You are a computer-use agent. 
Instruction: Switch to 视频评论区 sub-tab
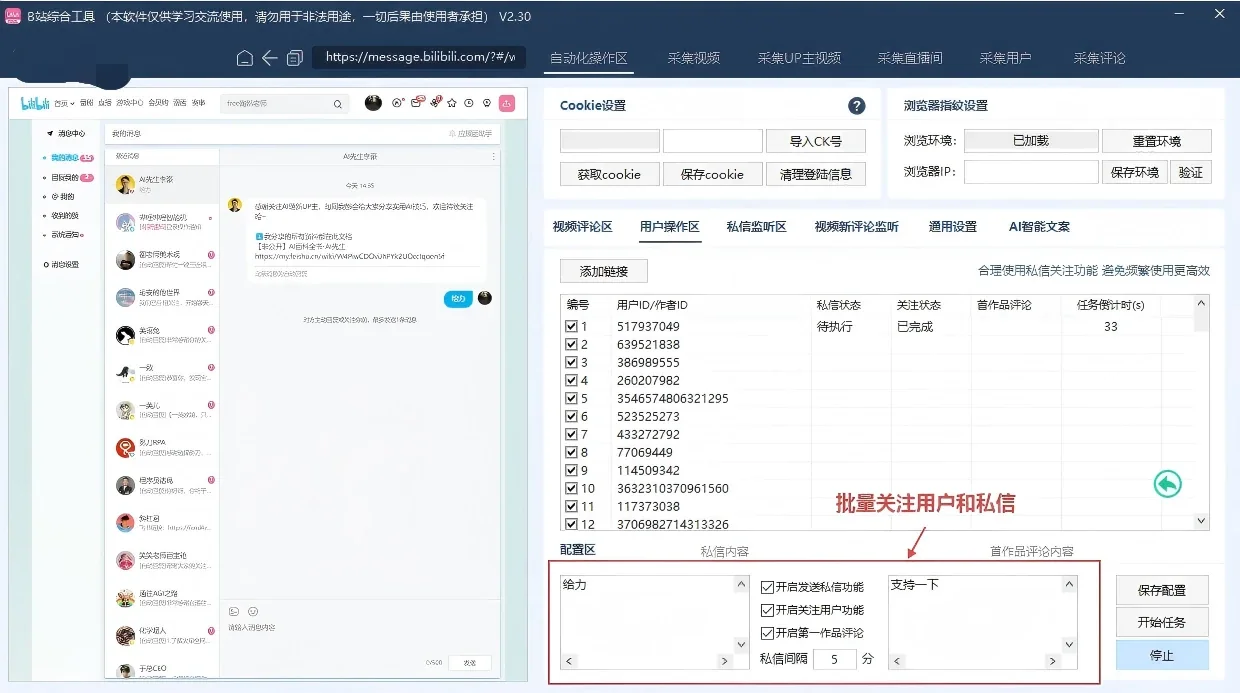coord(582,227)
